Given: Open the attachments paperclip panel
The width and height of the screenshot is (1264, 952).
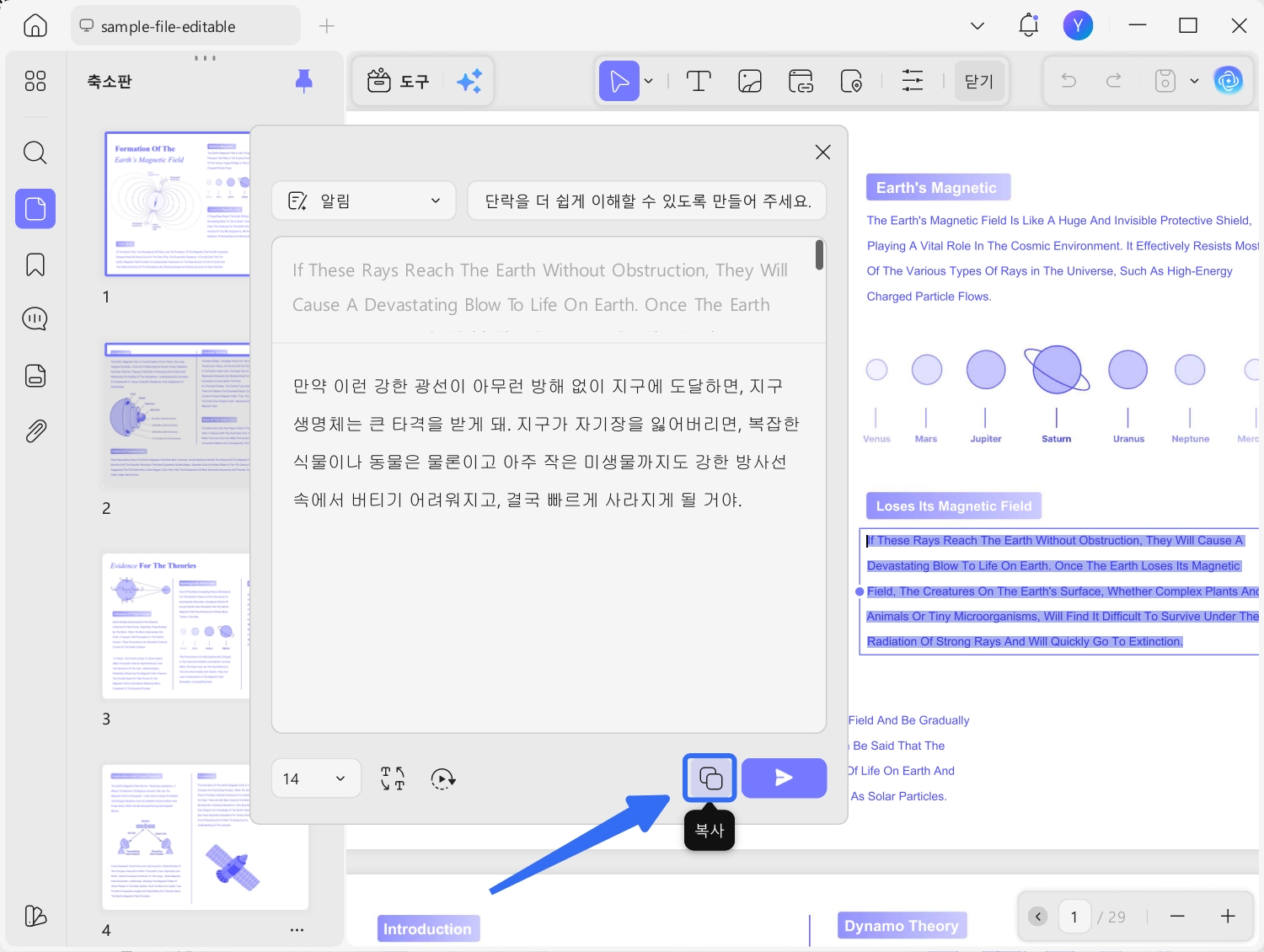Looking at the screenshot, I should (x=35, y=431).
